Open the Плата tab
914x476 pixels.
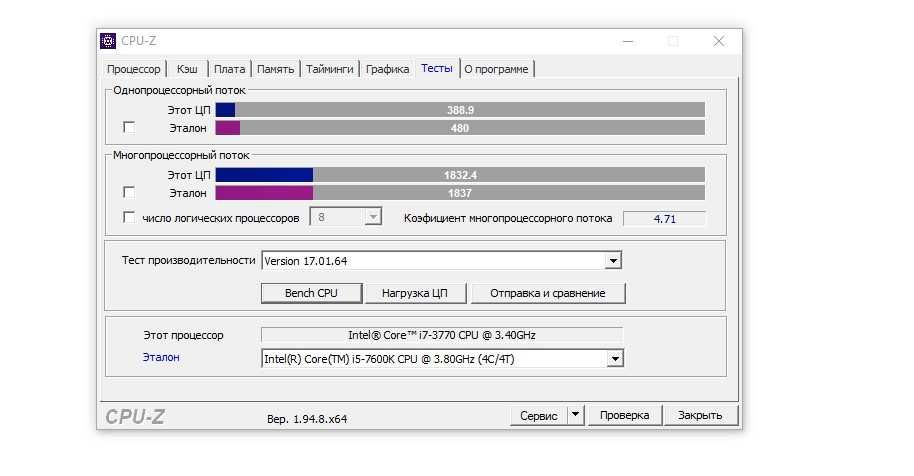pos(230,69)
